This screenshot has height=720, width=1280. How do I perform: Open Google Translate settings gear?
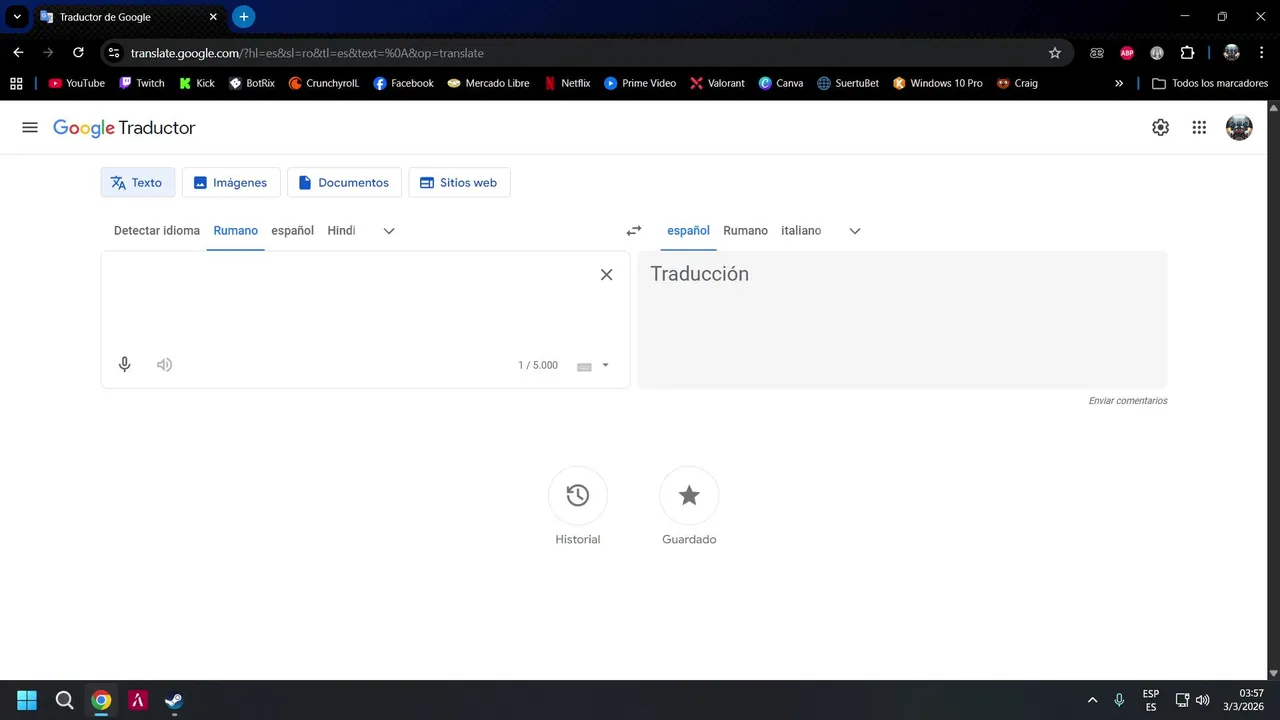[x=1160, y=127]
